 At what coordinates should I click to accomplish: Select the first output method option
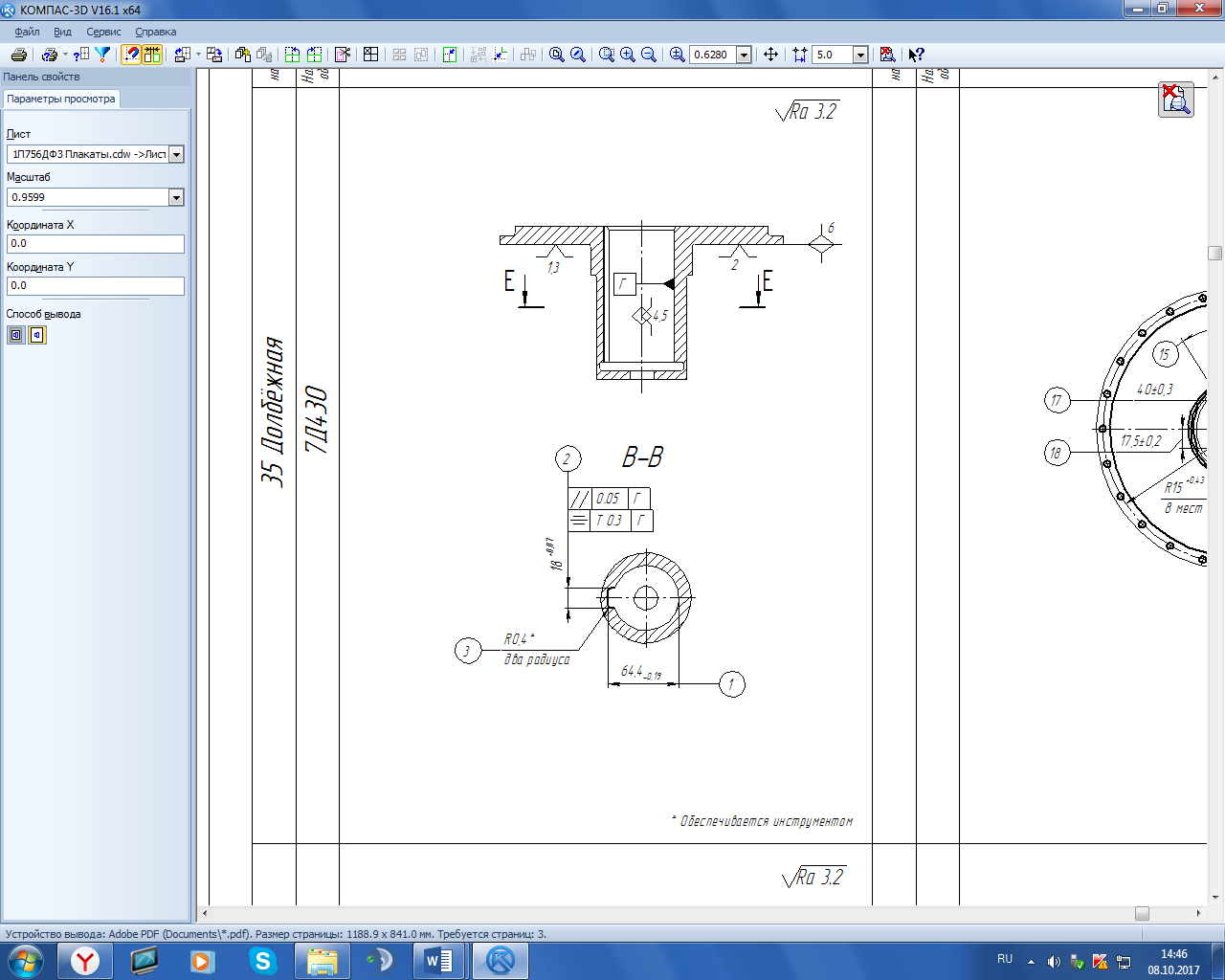tap(16, 335)
